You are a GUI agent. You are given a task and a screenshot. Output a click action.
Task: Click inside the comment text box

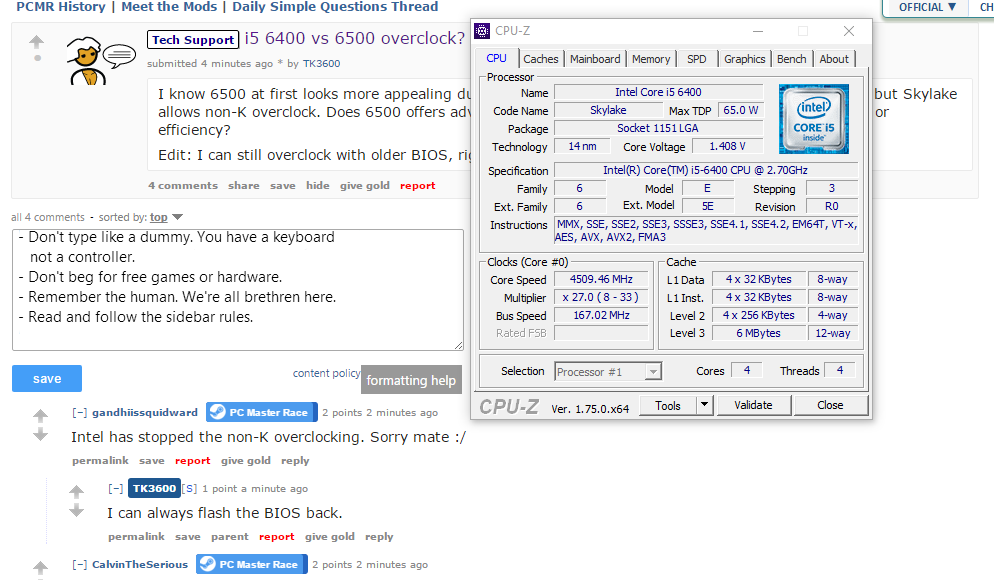(x=238, y=290)
